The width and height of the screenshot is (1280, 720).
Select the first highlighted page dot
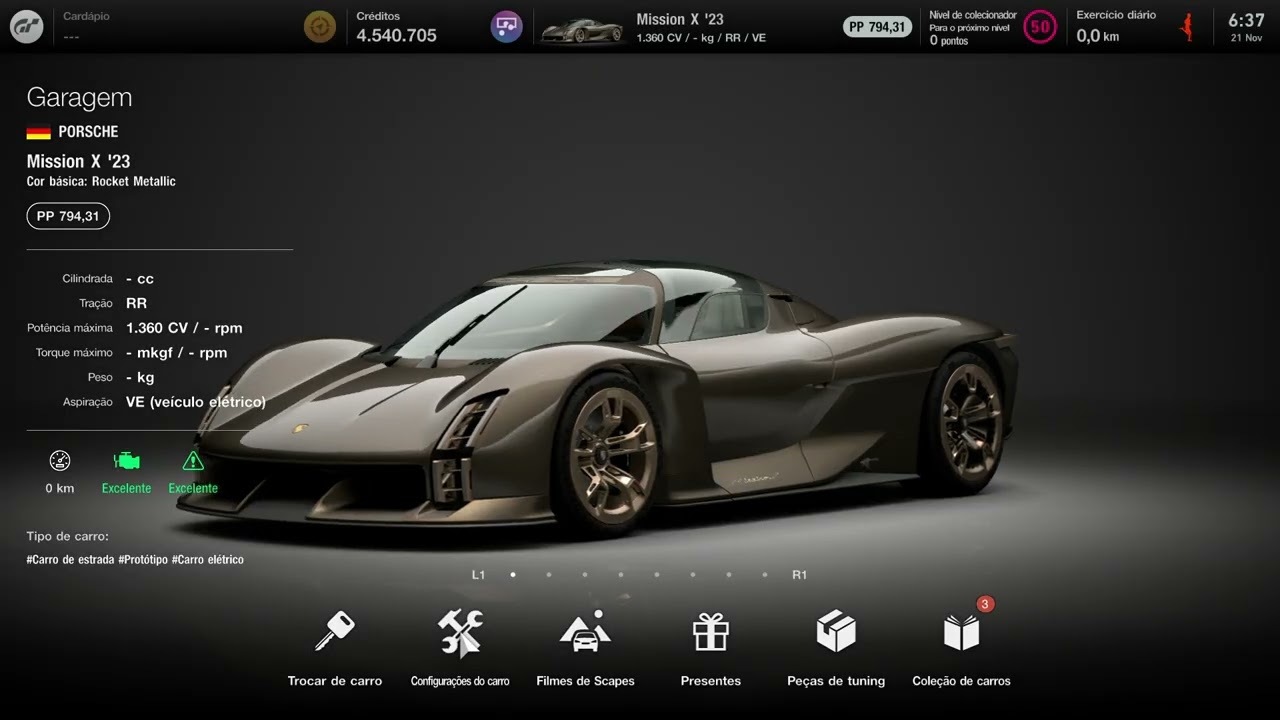(513, 575)
